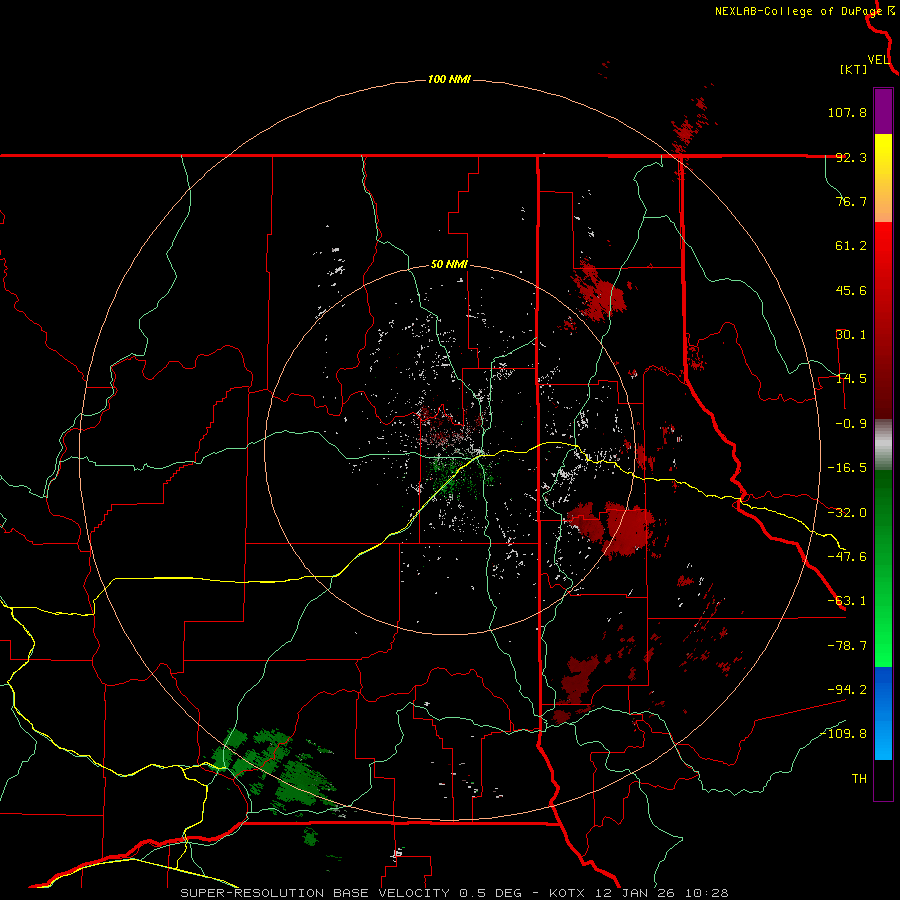The width and height of the screenshot is (900, 900).
Task: Select the -16.5 scale value
Action: point(847,468)
